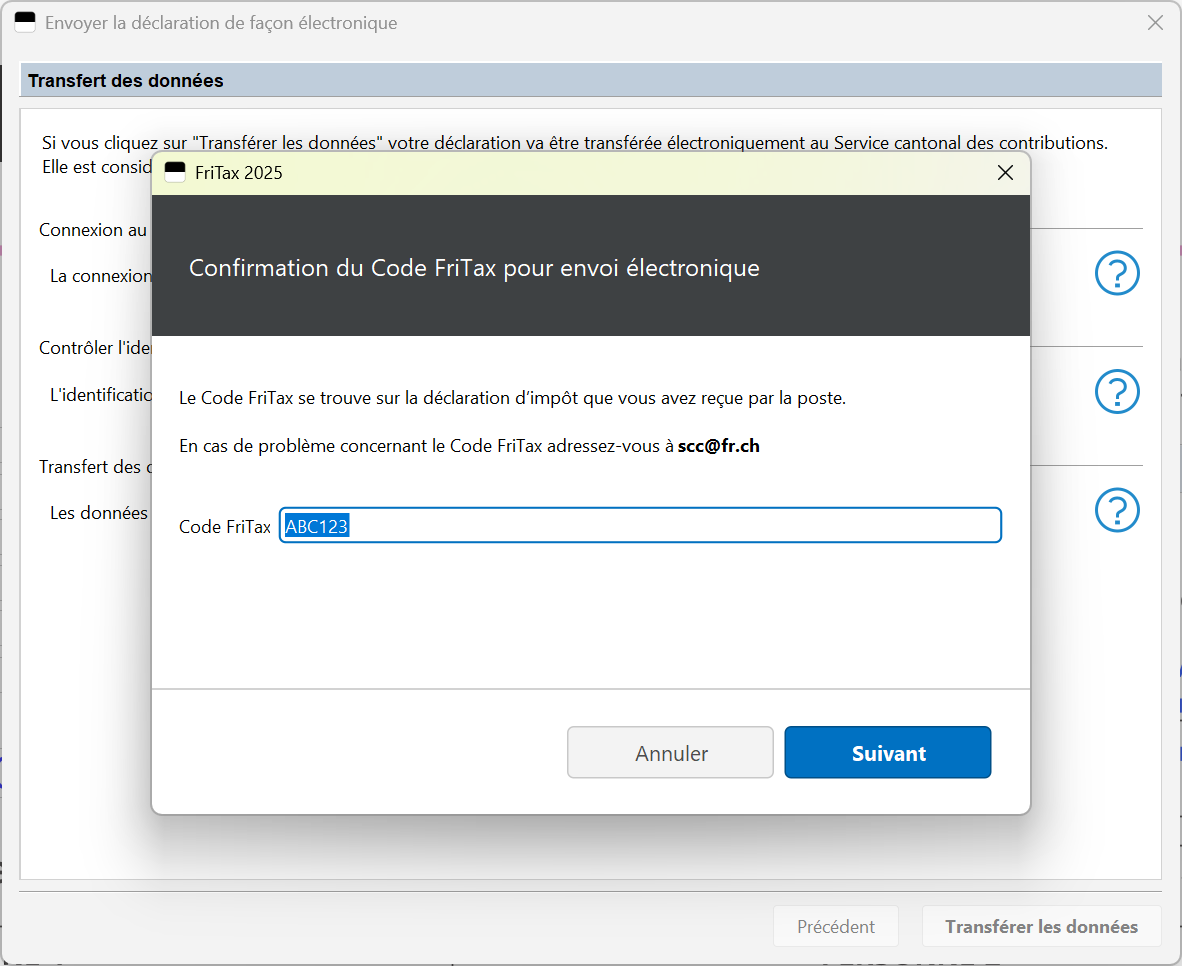This screenshot has width=1182, height=966.
Task: Click 'La connexion' text in background window
Action: tap(101, 276)
